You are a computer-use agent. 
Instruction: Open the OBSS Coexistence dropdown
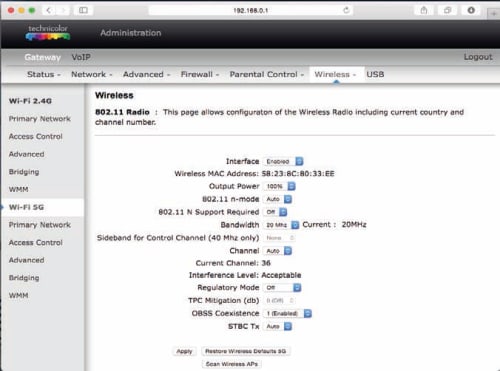point(287,313)
